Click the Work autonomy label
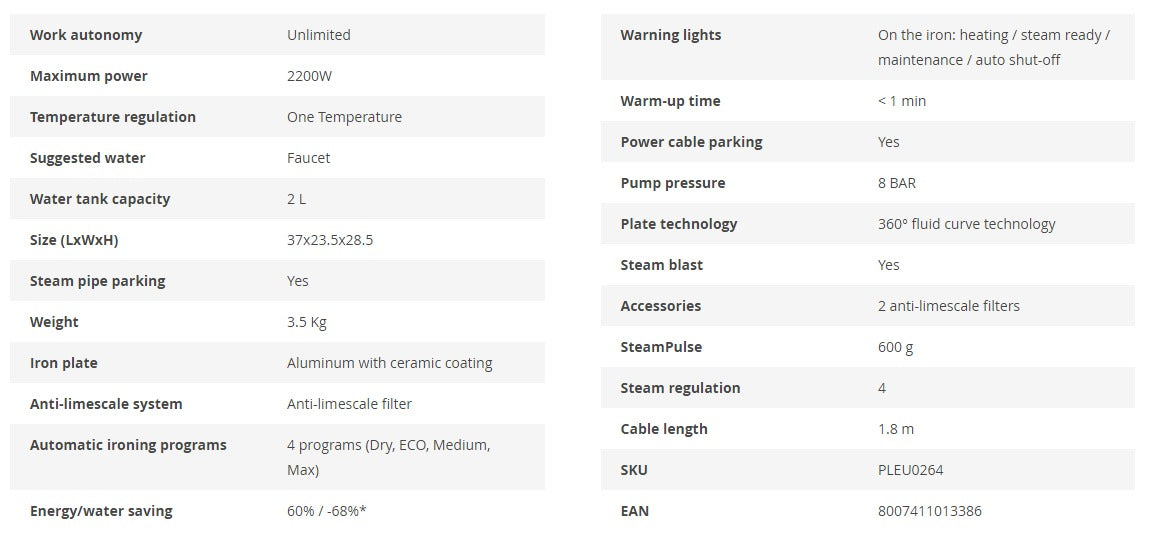 (86, 35)
